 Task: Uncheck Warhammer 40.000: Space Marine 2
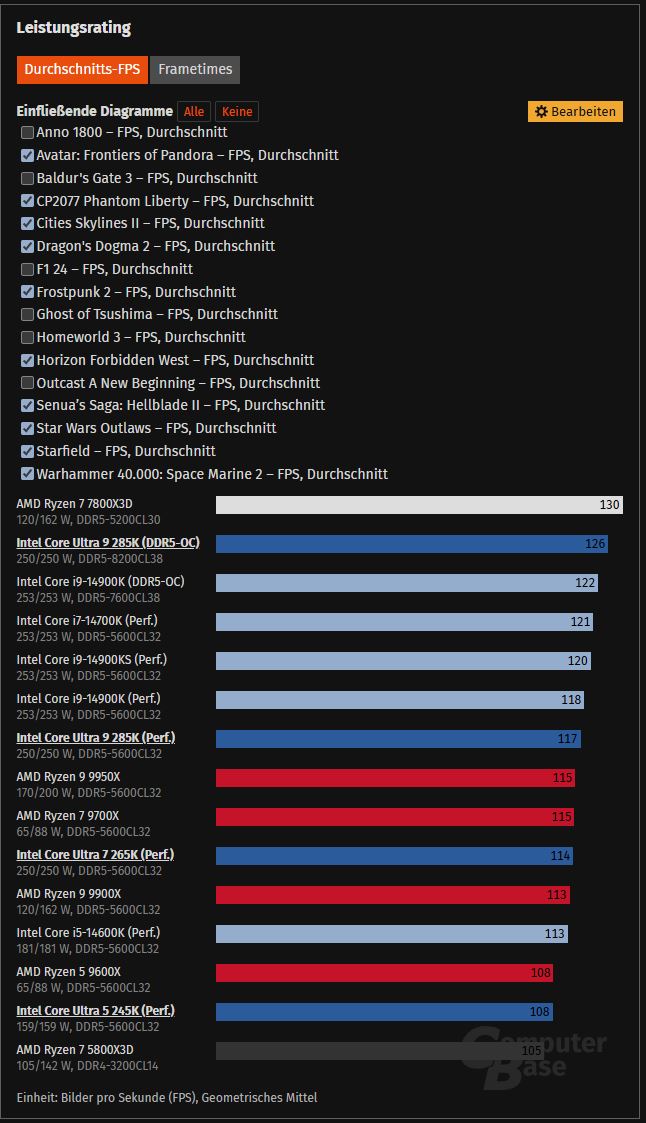[27, 473]
